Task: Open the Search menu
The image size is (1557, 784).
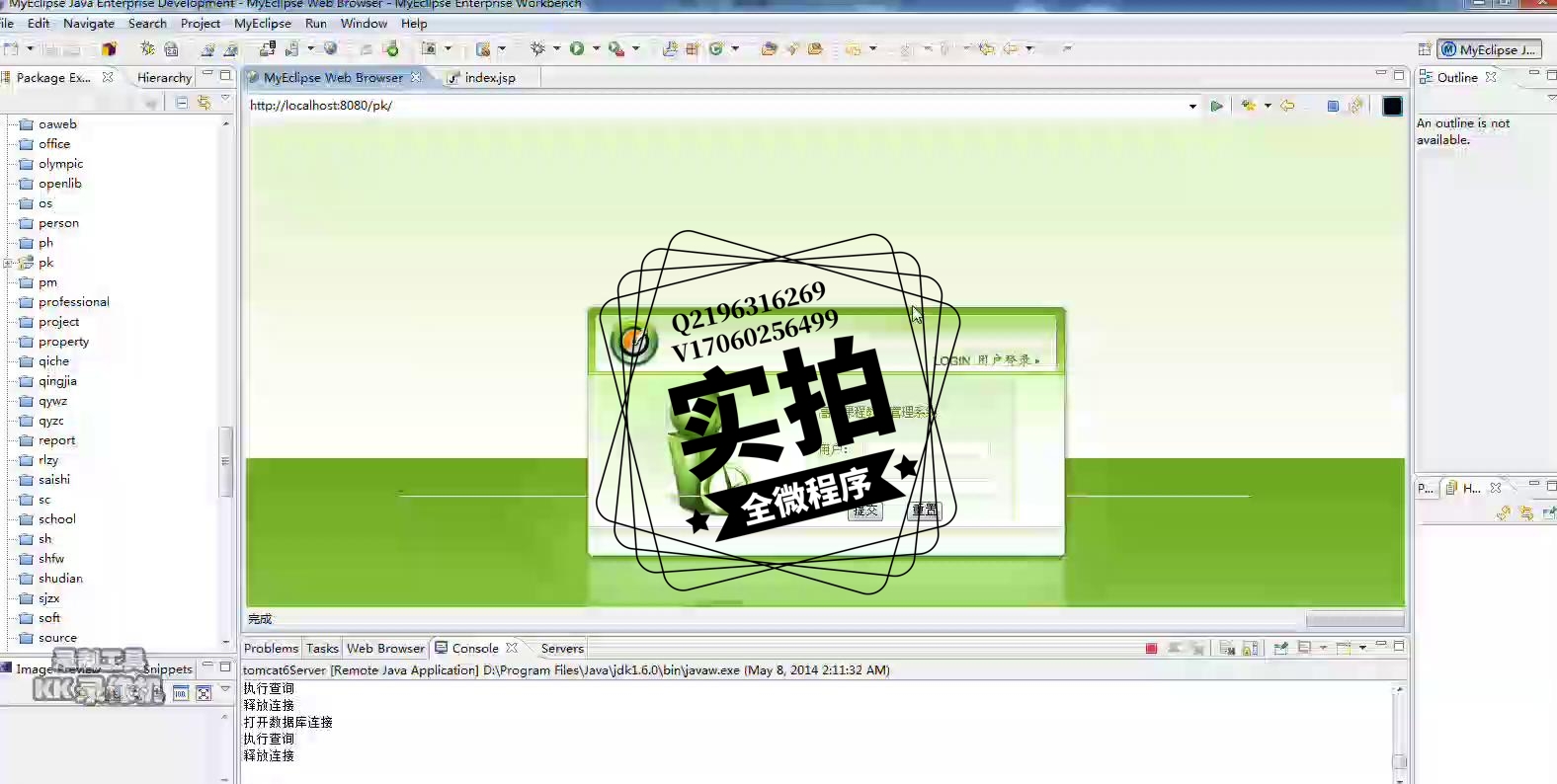Action: 147,24
